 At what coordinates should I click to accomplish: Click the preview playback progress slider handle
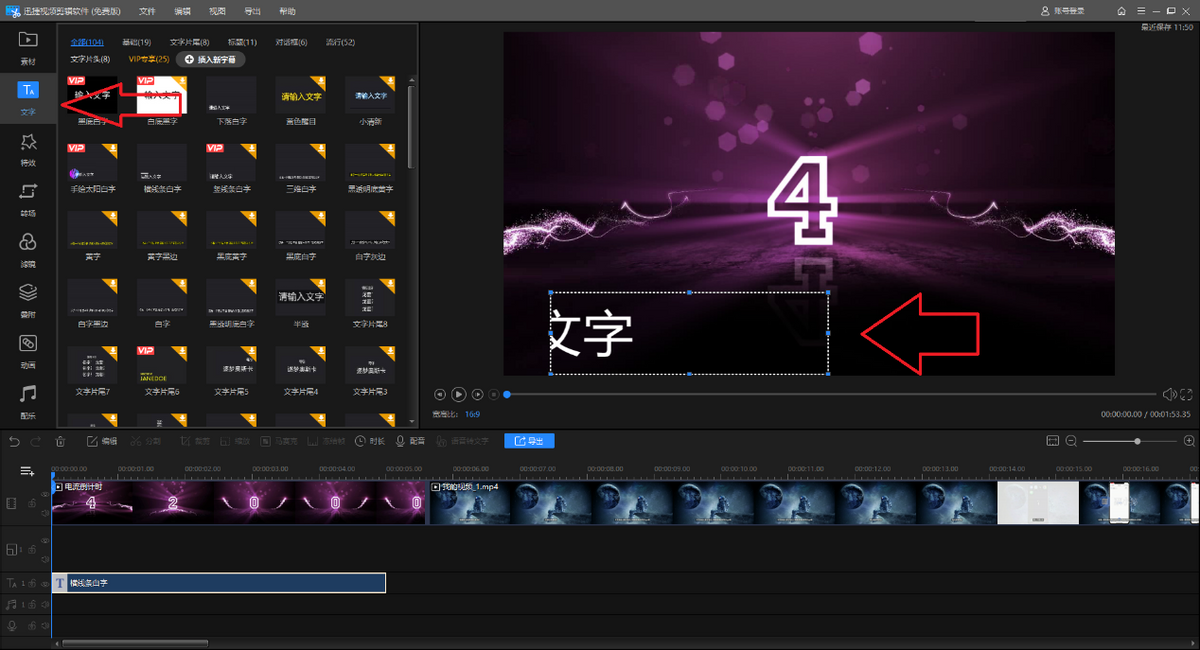(507, 395)
